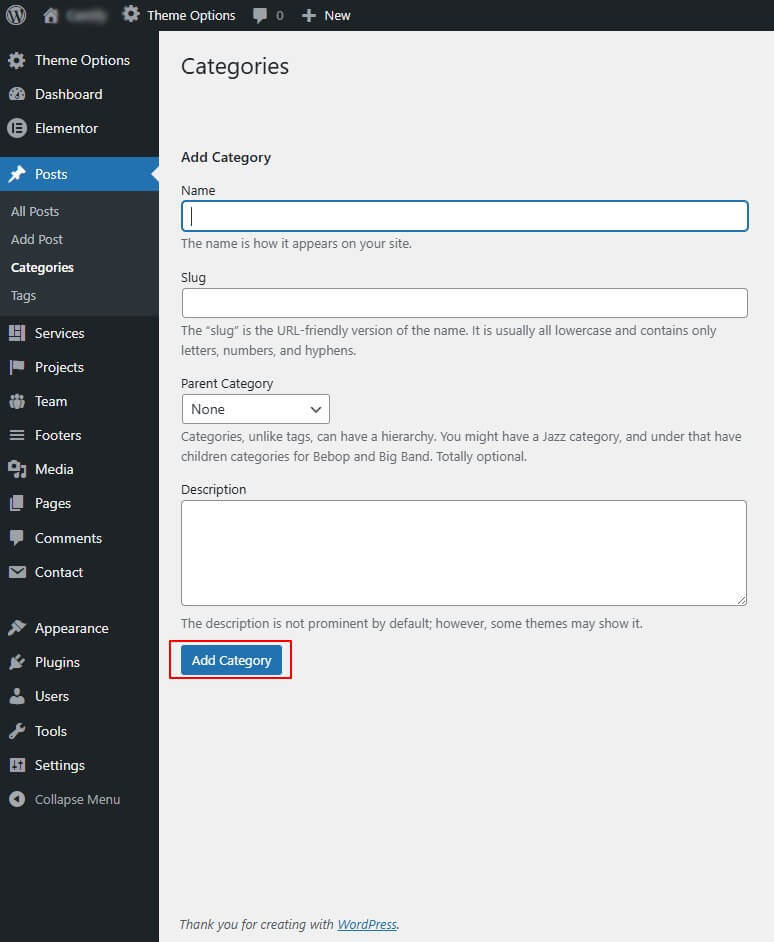Select Add Post in Posts submenu
Viewport: 774px width, 942px height.
coord(37,239)
